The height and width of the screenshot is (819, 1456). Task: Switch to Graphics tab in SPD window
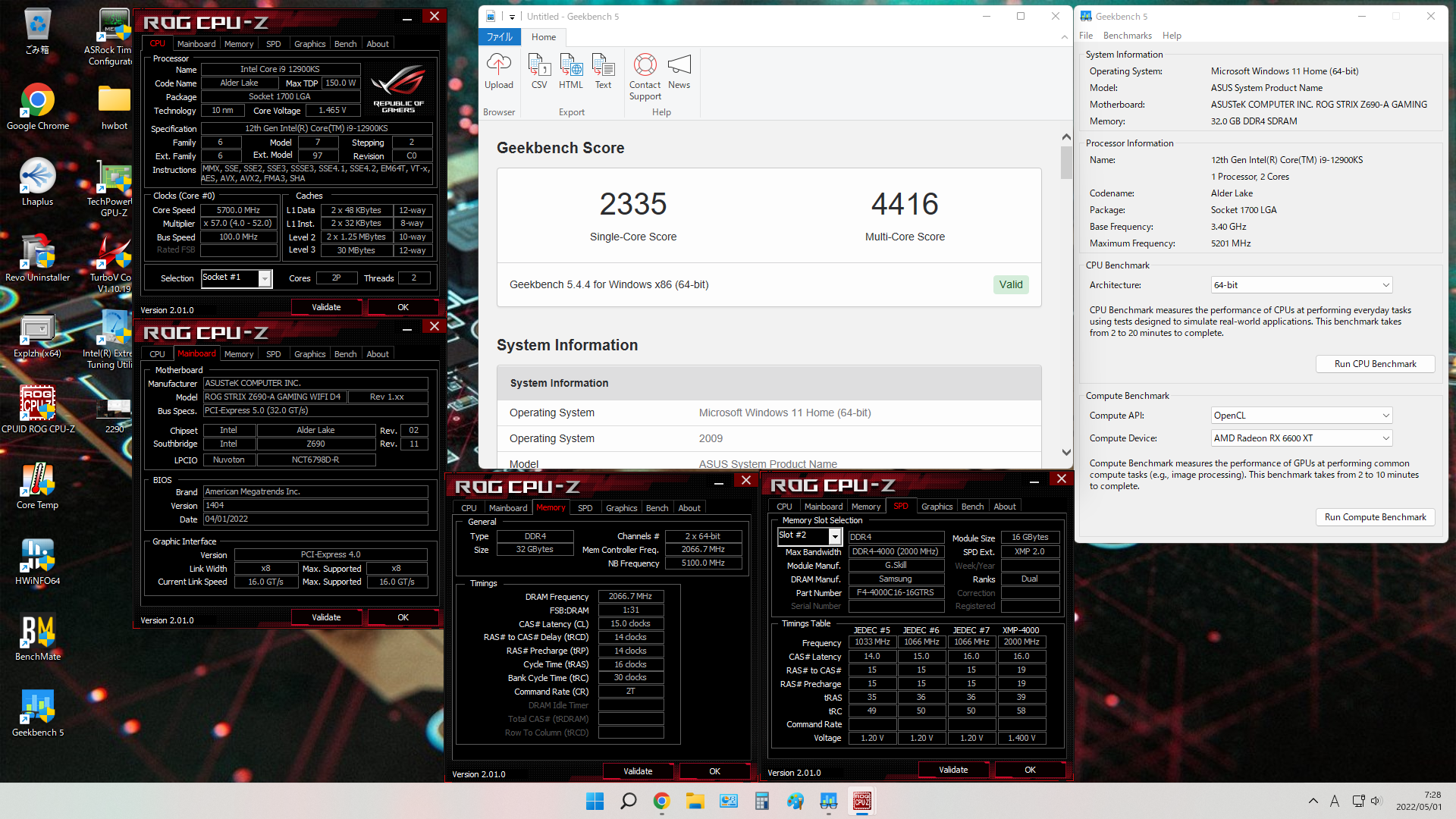point(937,507)
